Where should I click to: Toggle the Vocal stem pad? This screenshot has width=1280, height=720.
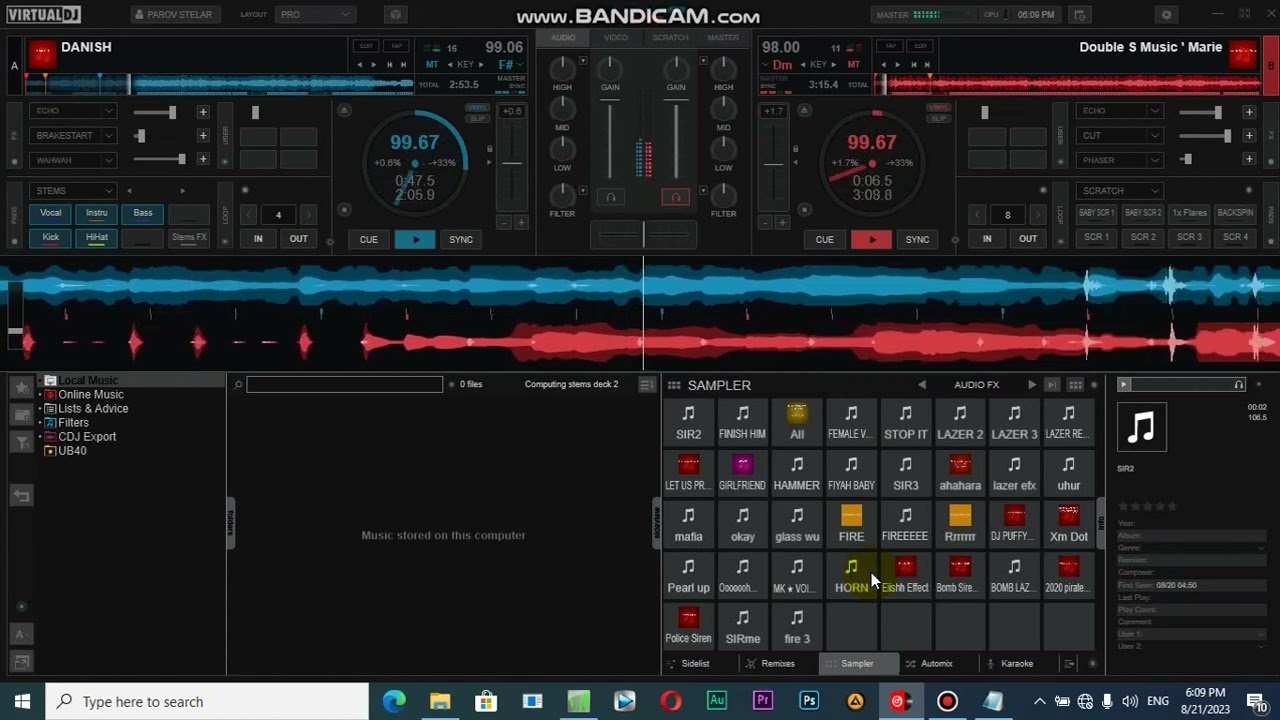(x=51, y=213)
